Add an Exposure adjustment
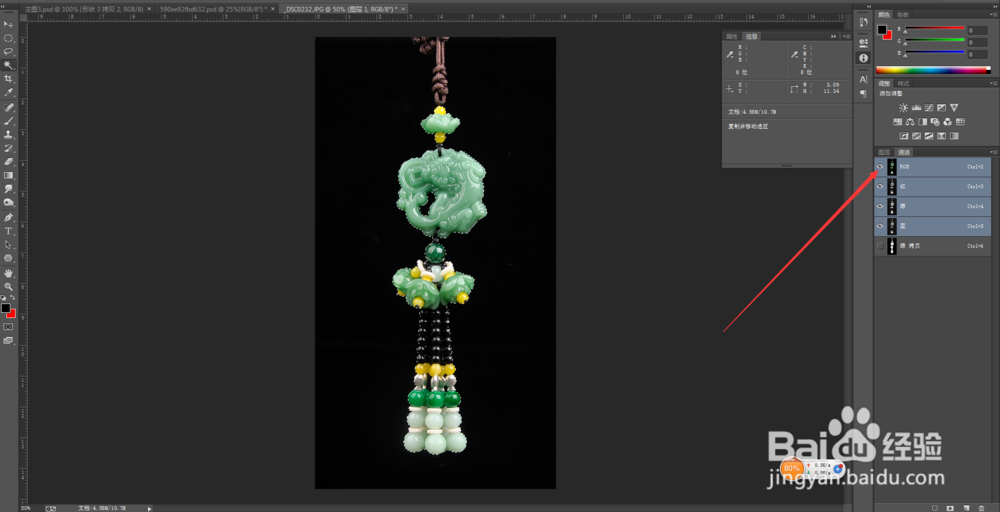The width and height of the screenshot is (1000, 512). click(x=941, y=108)
